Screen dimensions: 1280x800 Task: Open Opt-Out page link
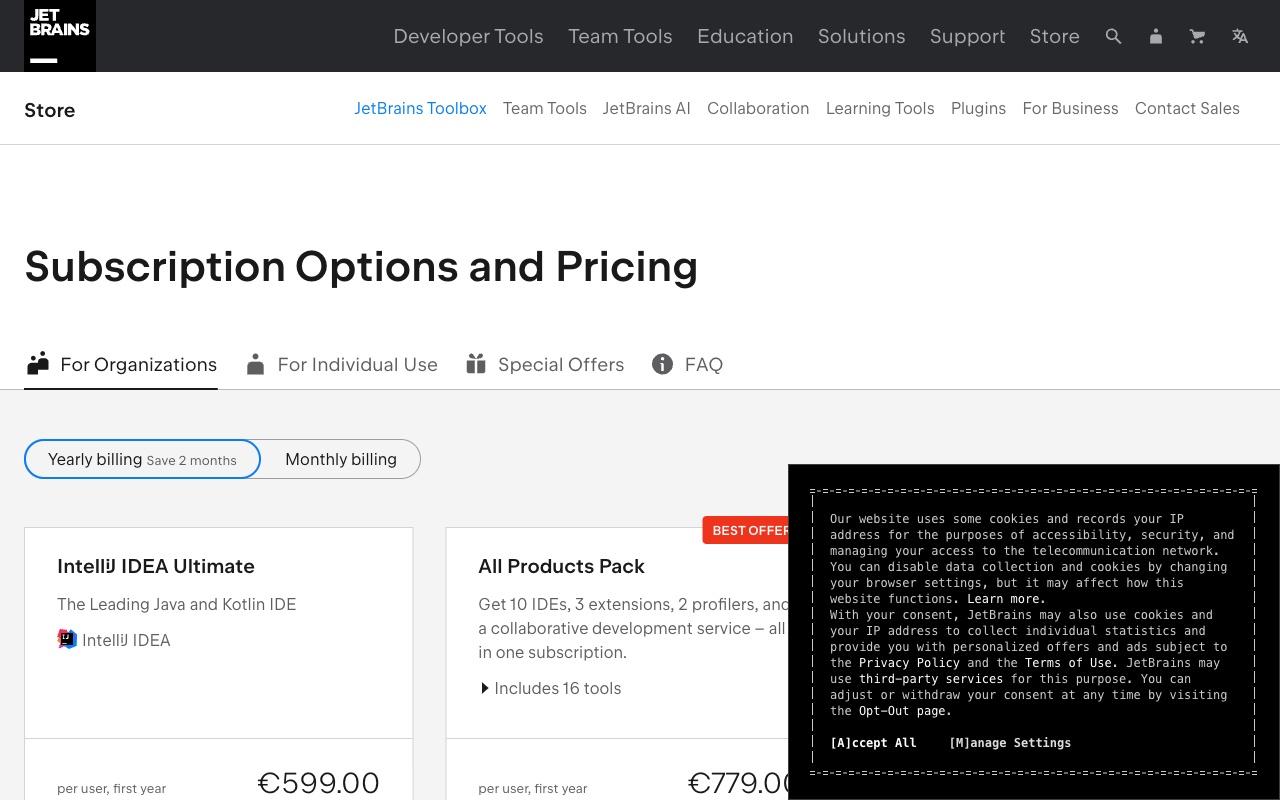coord(905,711)
